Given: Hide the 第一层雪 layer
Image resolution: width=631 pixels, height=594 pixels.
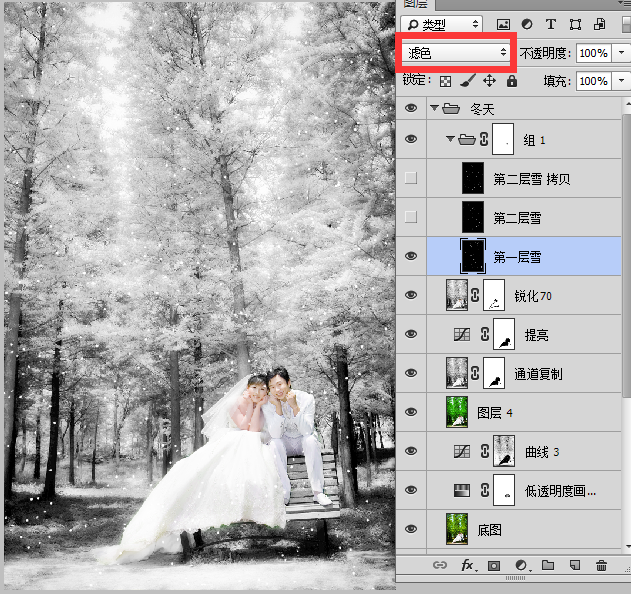Looking at the screenshot, I should pyautogui.click(x=411, y=256).
